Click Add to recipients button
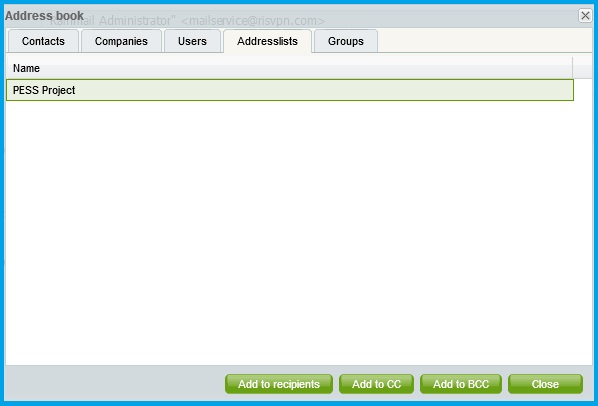 tap(279, 384)
